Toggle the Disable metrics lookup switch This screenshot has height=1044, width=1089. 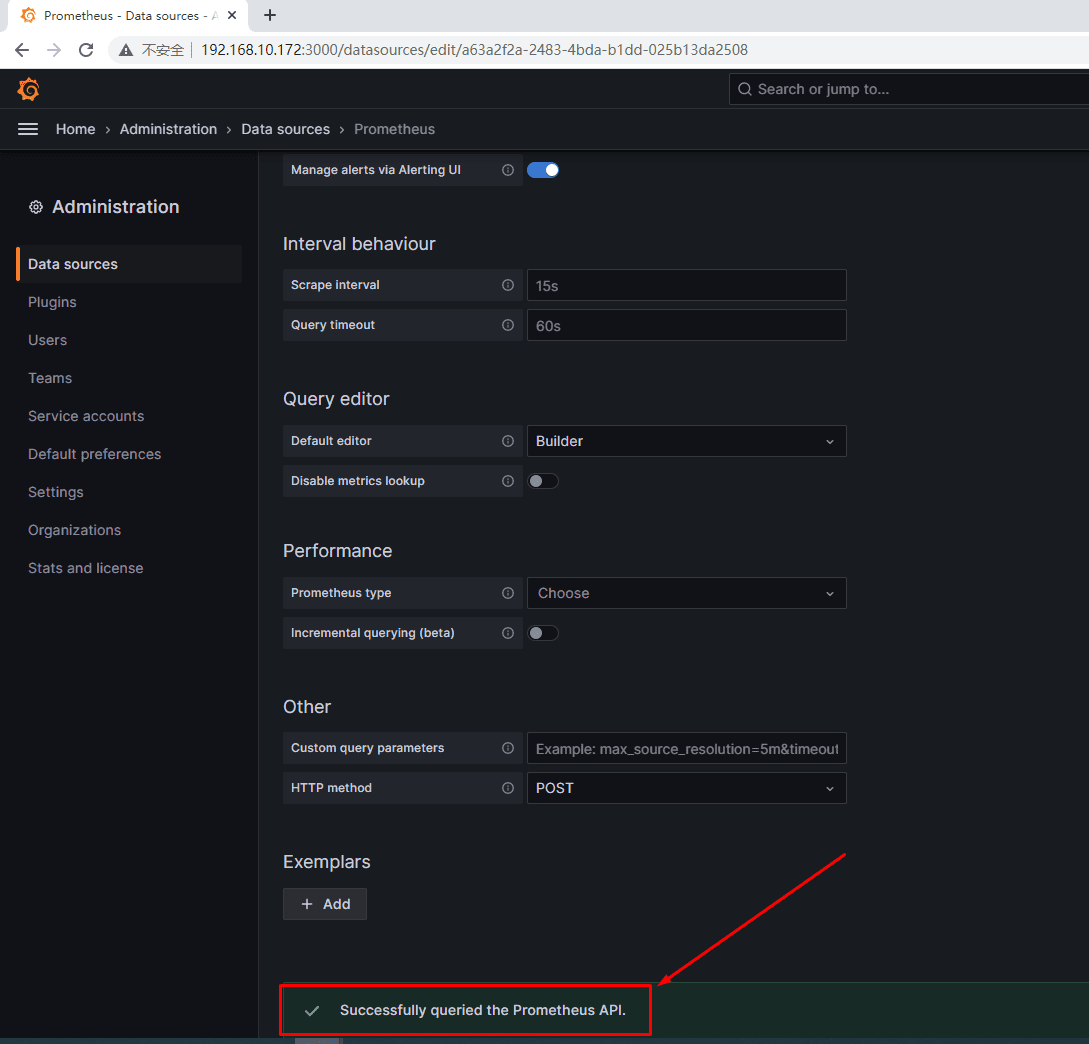point(542,481)
